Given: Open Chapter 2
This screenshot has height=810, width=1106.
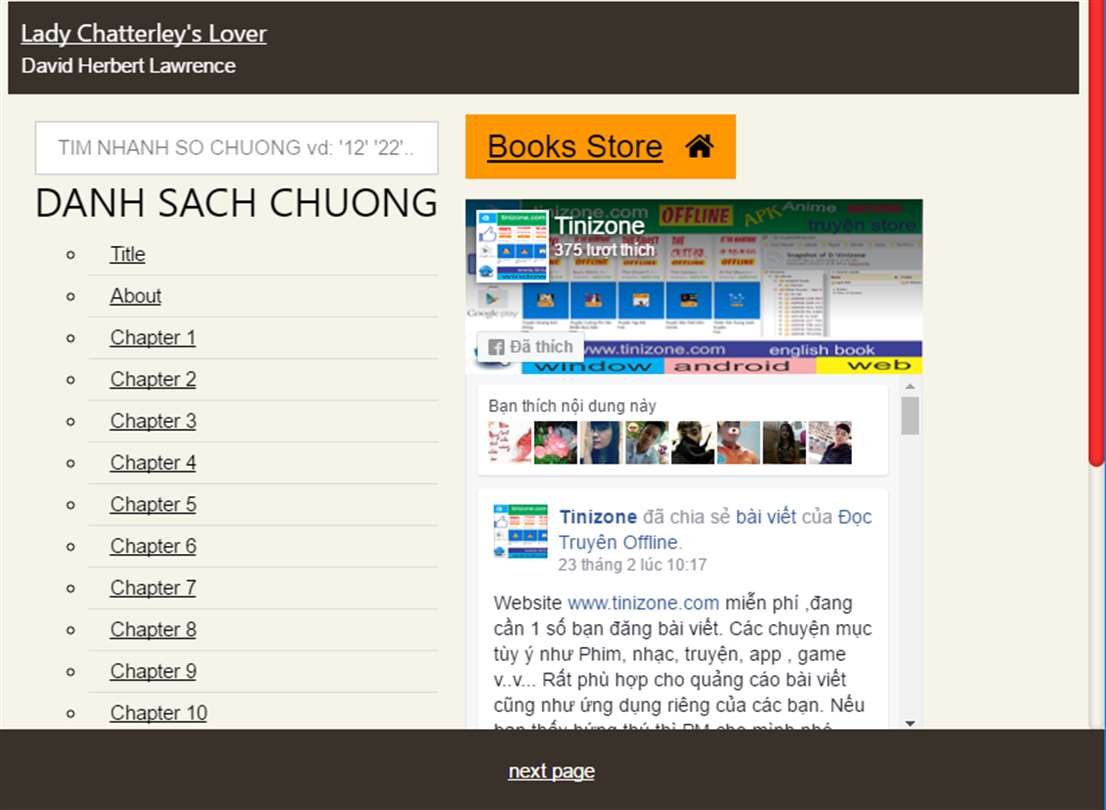Looking at the screenshot, I should [153, 379].
